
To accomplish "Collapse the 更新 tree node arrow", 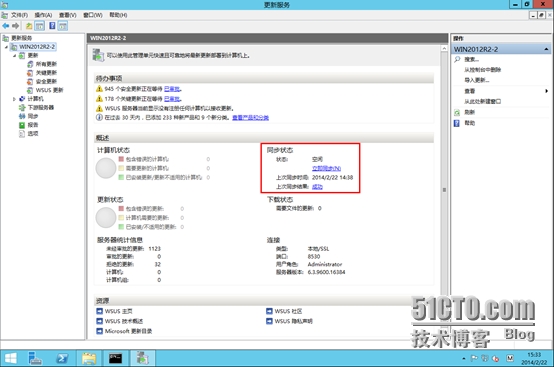I will 14,55.
